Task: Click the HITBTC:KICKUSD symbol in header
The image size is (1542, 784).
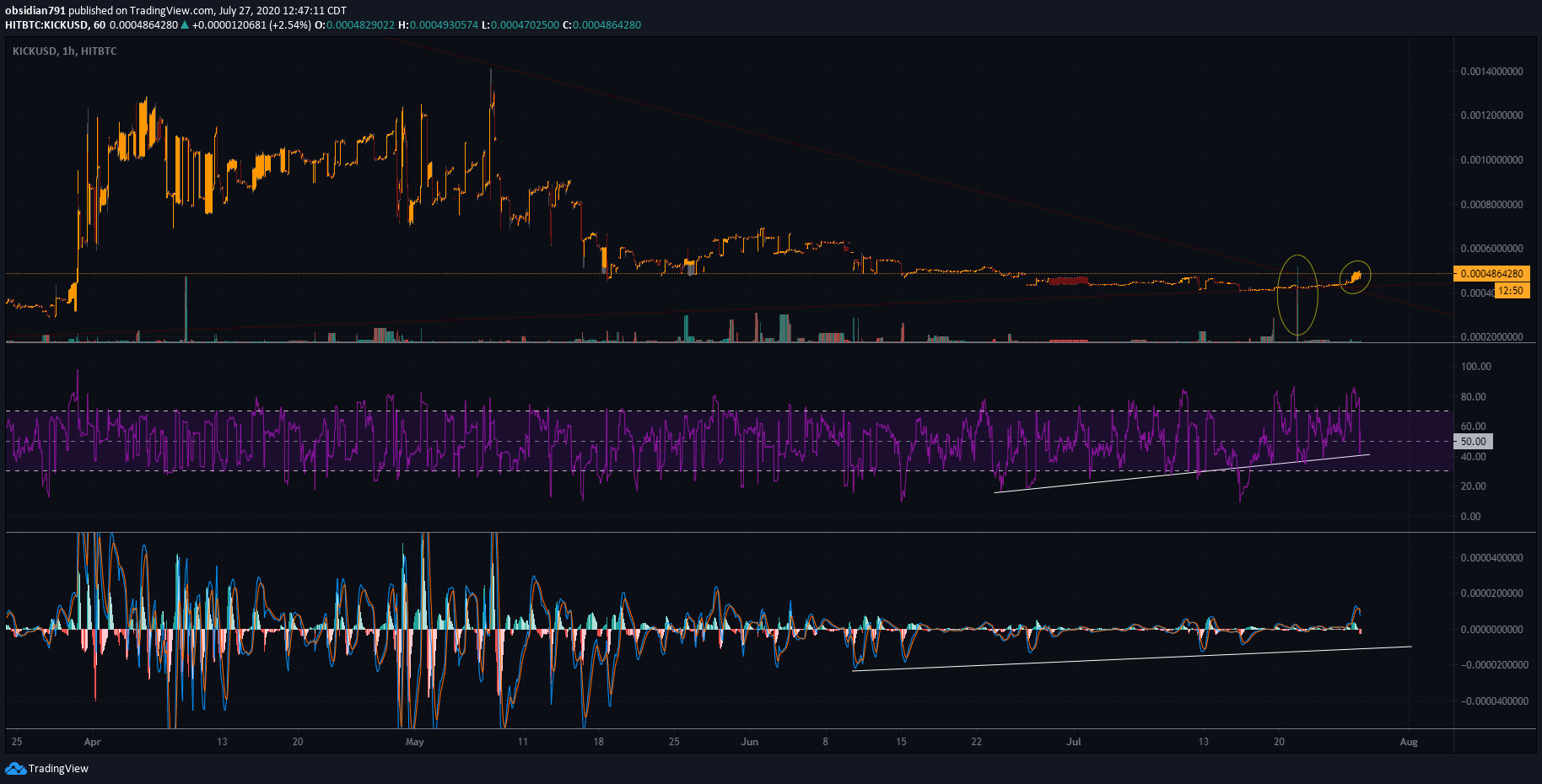Action: click(46, 25)
